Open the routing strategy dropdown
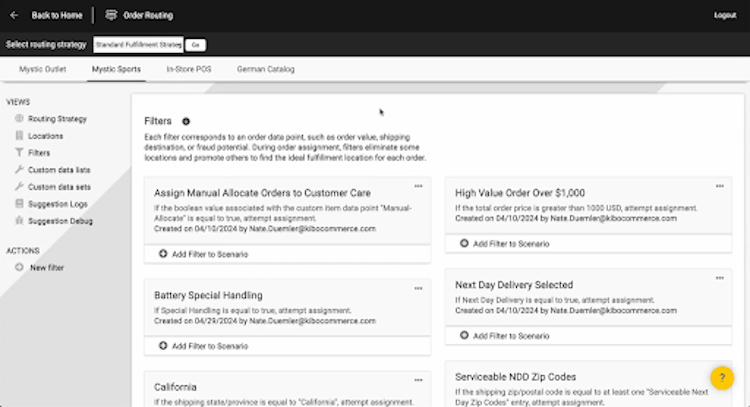This screenshot has width=750, height=407. 138,45
